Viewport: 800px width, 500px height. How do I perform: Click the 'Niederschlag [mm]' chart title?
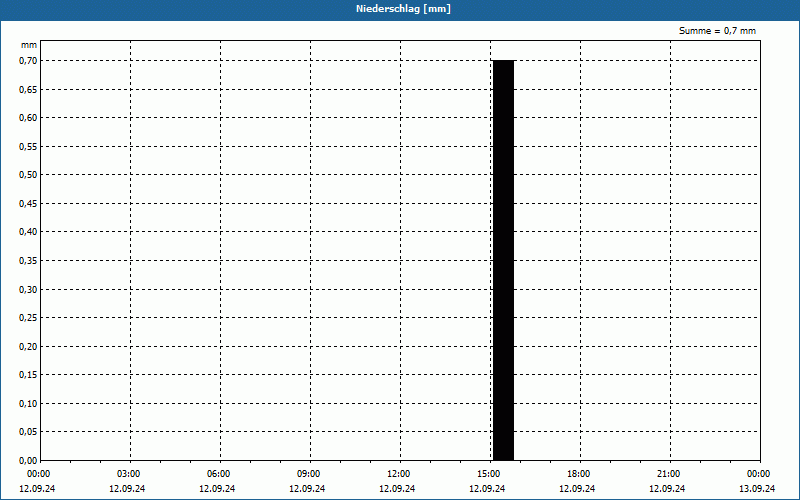pyautogui.click(x=403, y=9)
